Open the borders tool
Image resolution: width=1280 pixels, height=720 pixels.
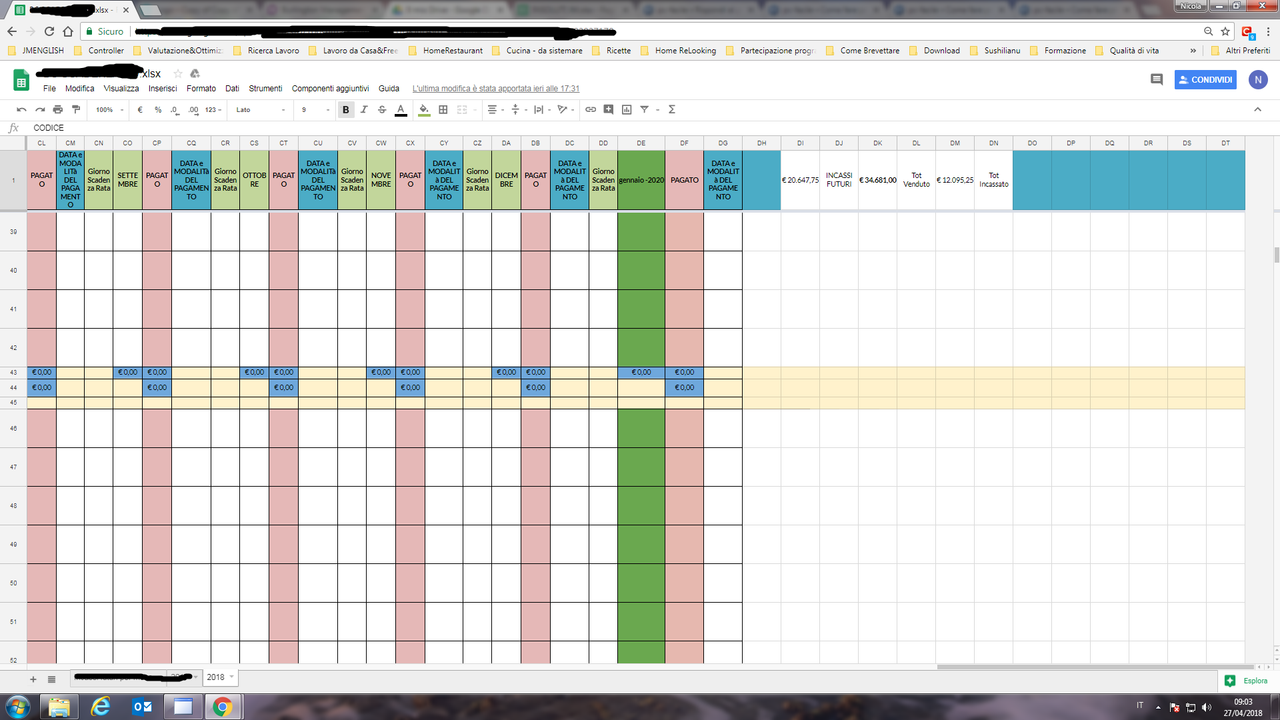(444, 109)
